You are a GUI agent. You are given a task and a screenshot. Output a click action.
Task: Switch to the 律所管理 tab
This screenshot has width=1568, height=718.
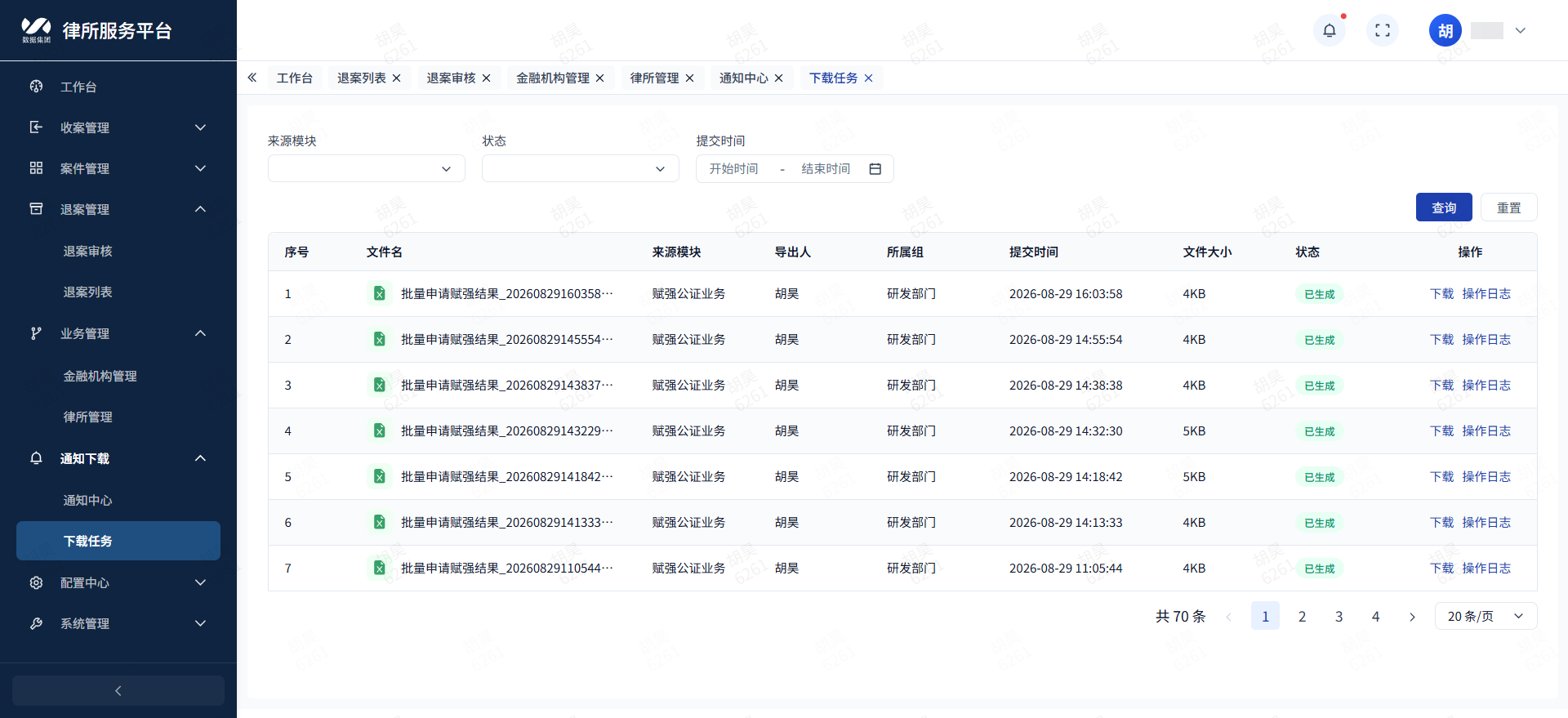654,78
